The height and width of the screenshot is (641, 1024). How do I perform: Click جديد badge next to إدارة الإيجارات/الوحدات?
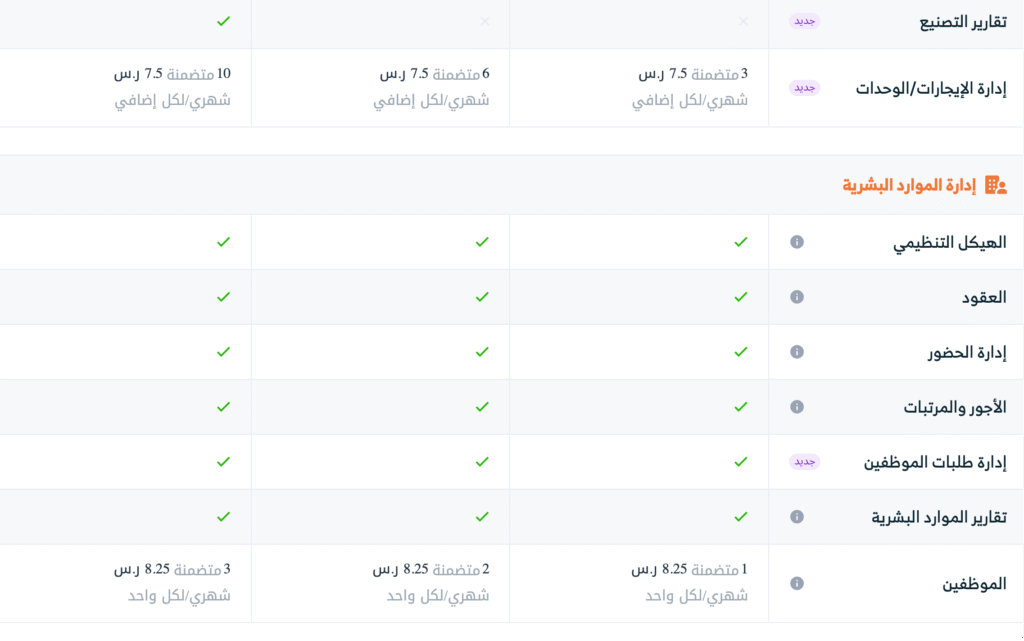(804, 88)
